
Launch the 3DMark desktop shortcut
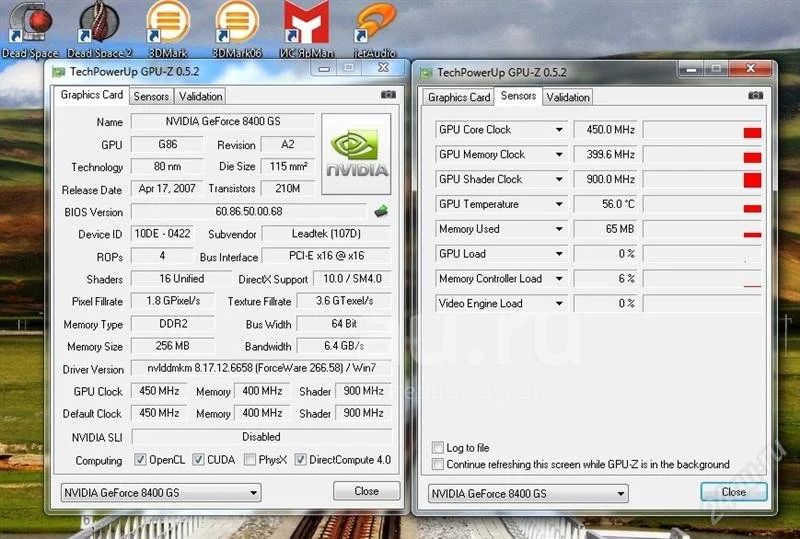coord(168,30)
